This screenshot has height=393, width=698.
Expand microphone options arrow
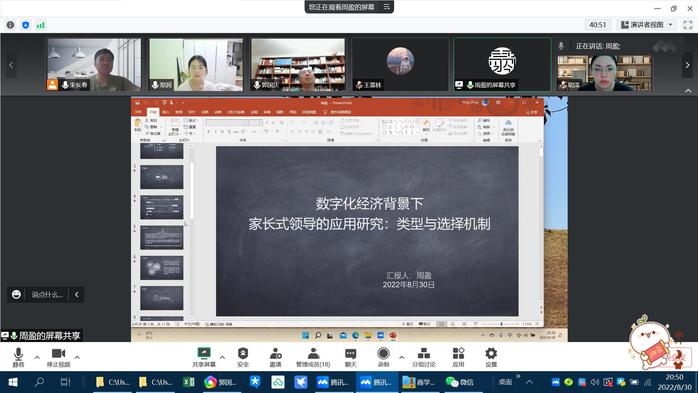(x=37, y=357)
